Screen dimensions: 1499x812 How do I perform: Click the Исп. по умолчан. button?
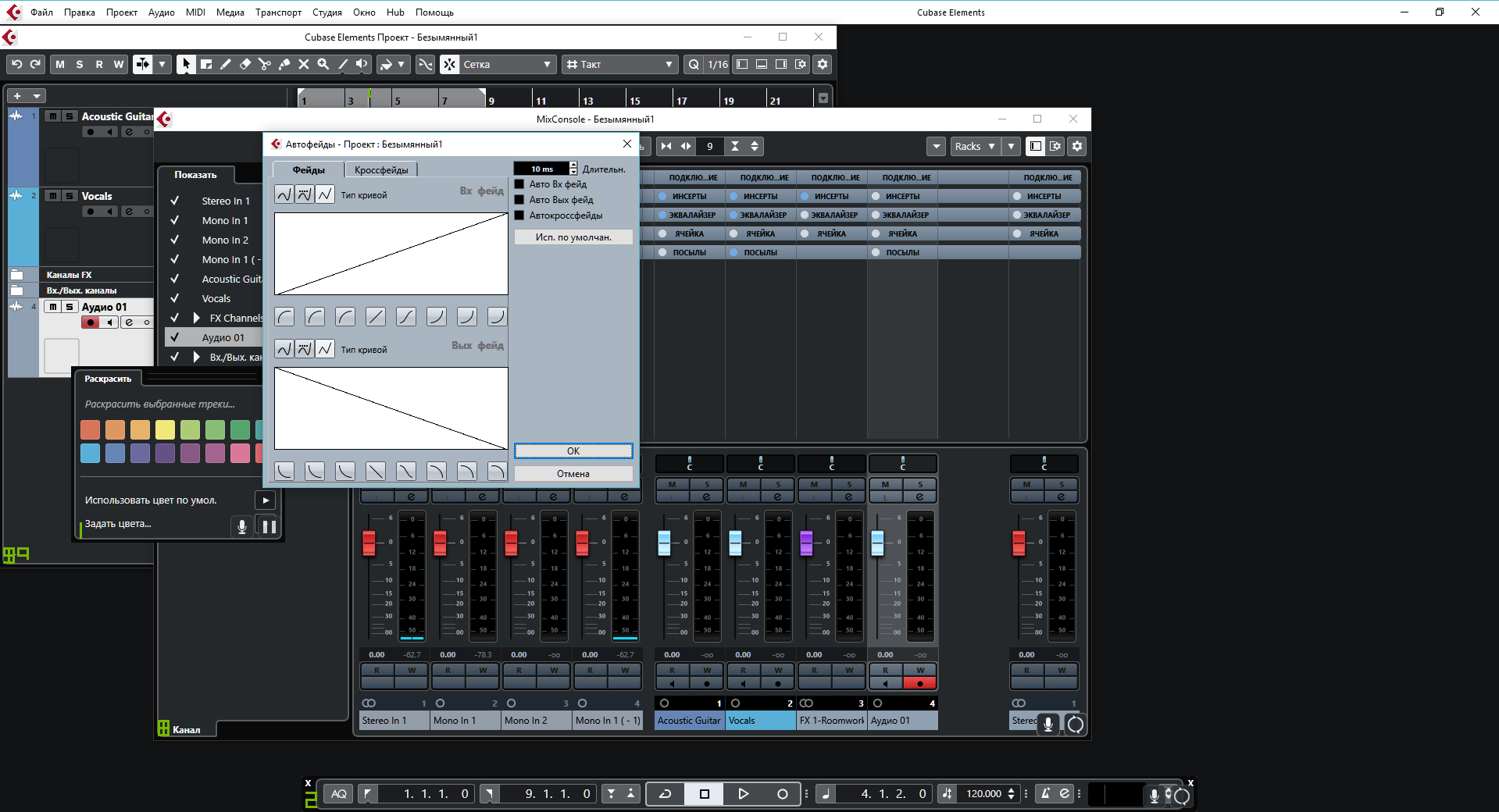[573, 237]
